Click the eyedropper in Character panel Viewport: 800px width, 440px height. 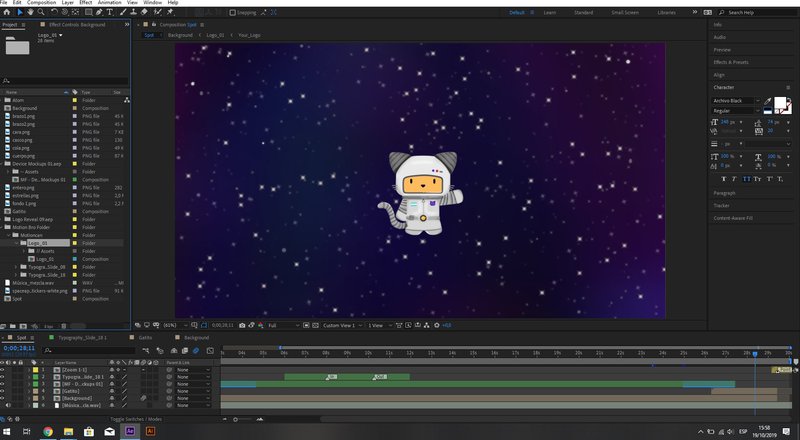768,101
